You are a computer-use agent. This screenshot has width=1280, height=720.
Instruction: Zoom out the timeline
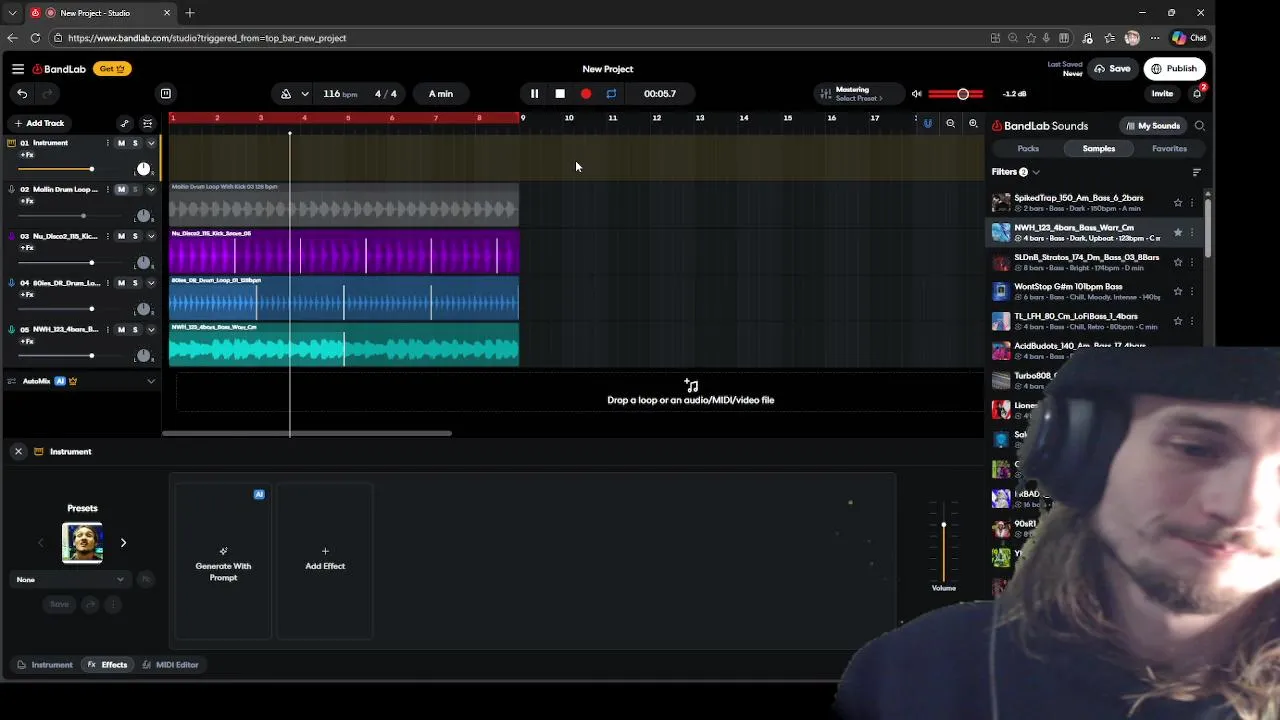(x=950, y=124)
